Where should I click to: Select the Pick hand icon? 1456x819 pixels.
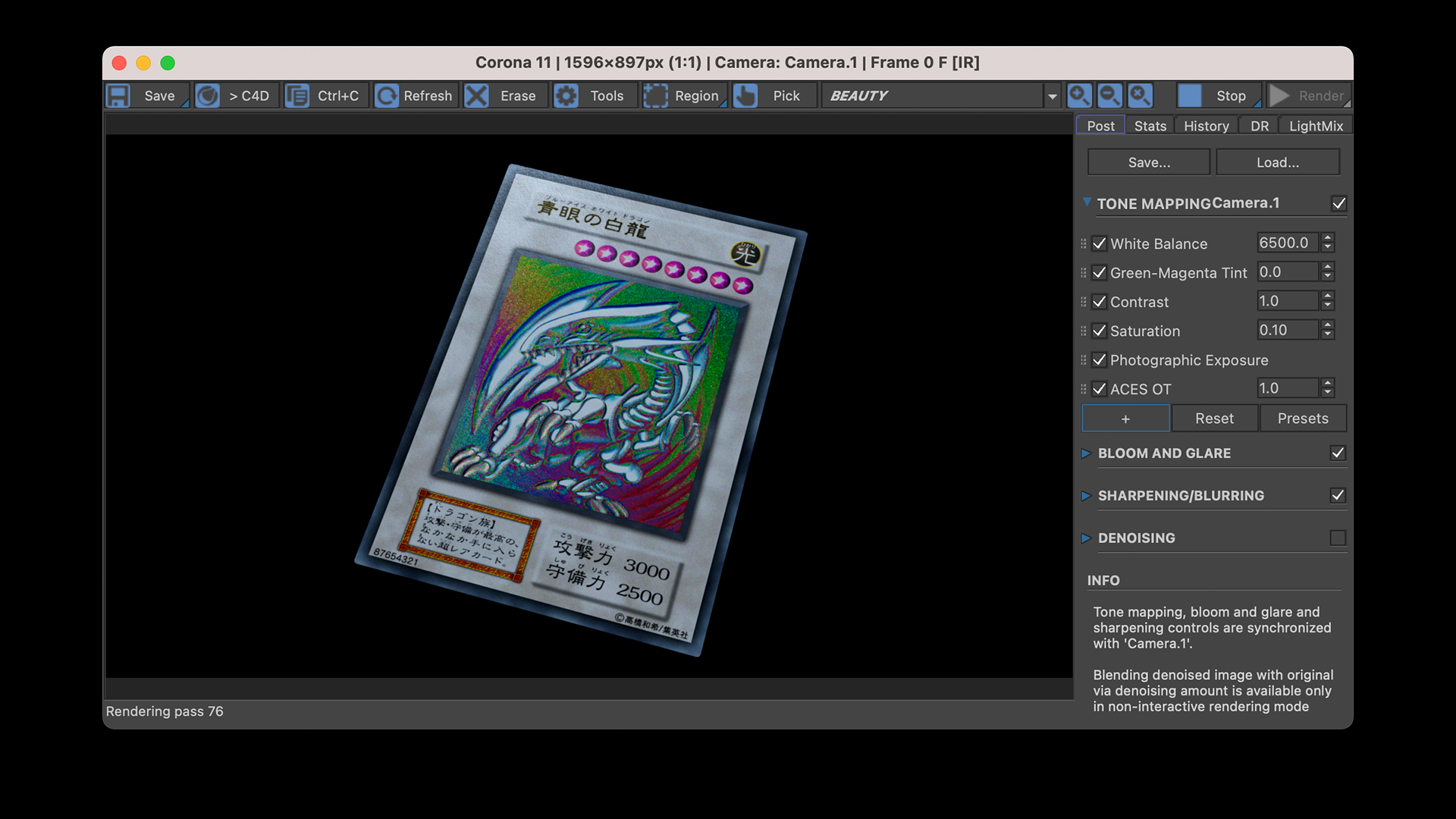[745, 96]
